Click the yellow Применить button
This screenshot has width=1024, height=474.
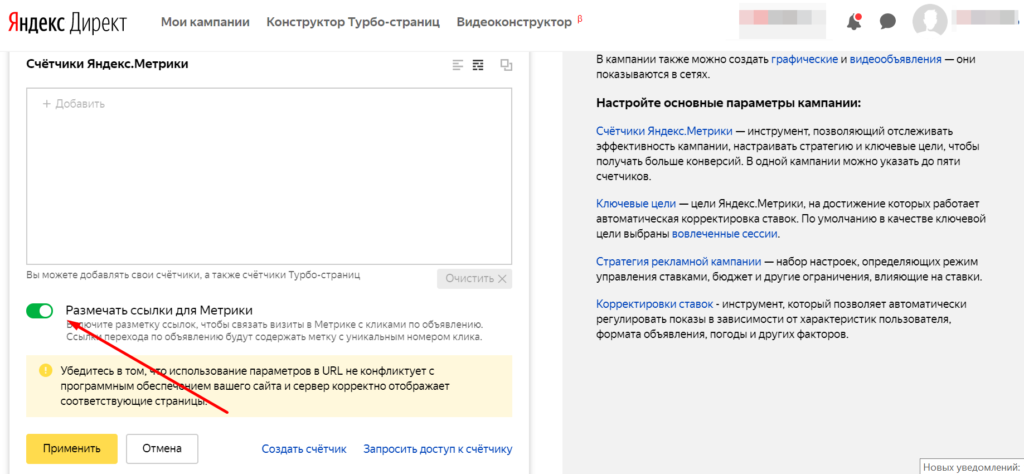point(72,449)
